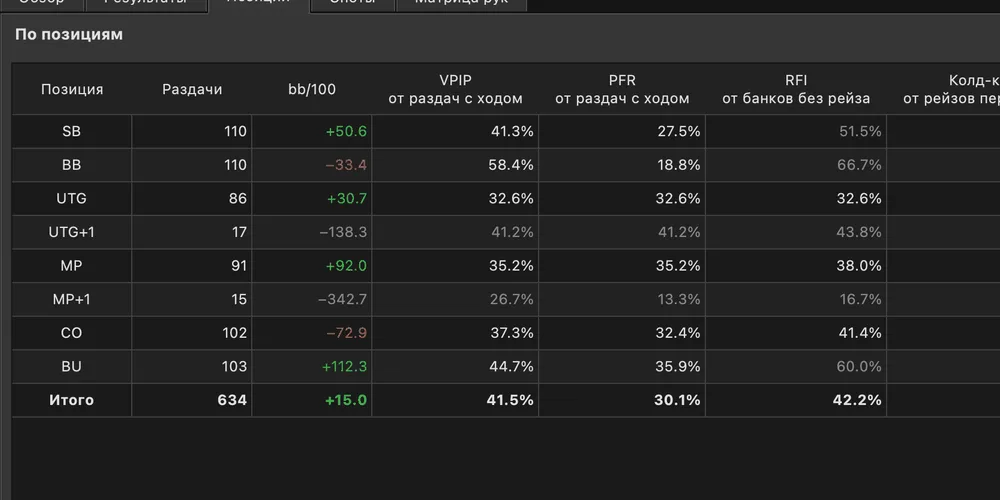Select the BB position row
This screenshot has width=1000, height=500.
(506, 165)
